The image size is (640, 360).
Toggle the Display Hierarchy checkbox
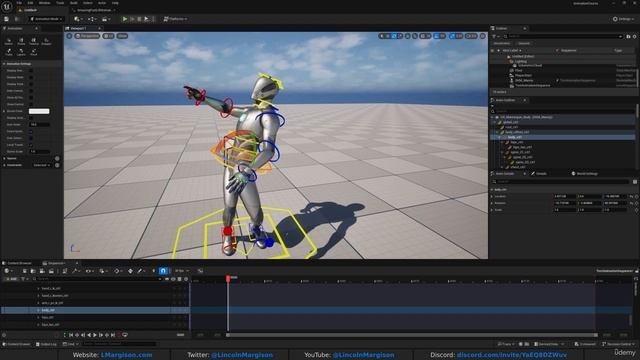(31, 71)
